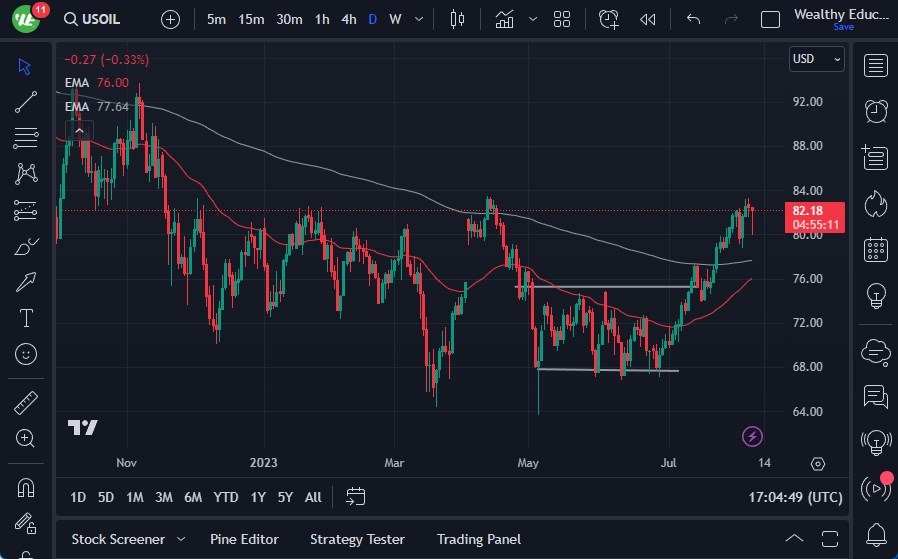Open chart settings gear icon

pos(818,464)
